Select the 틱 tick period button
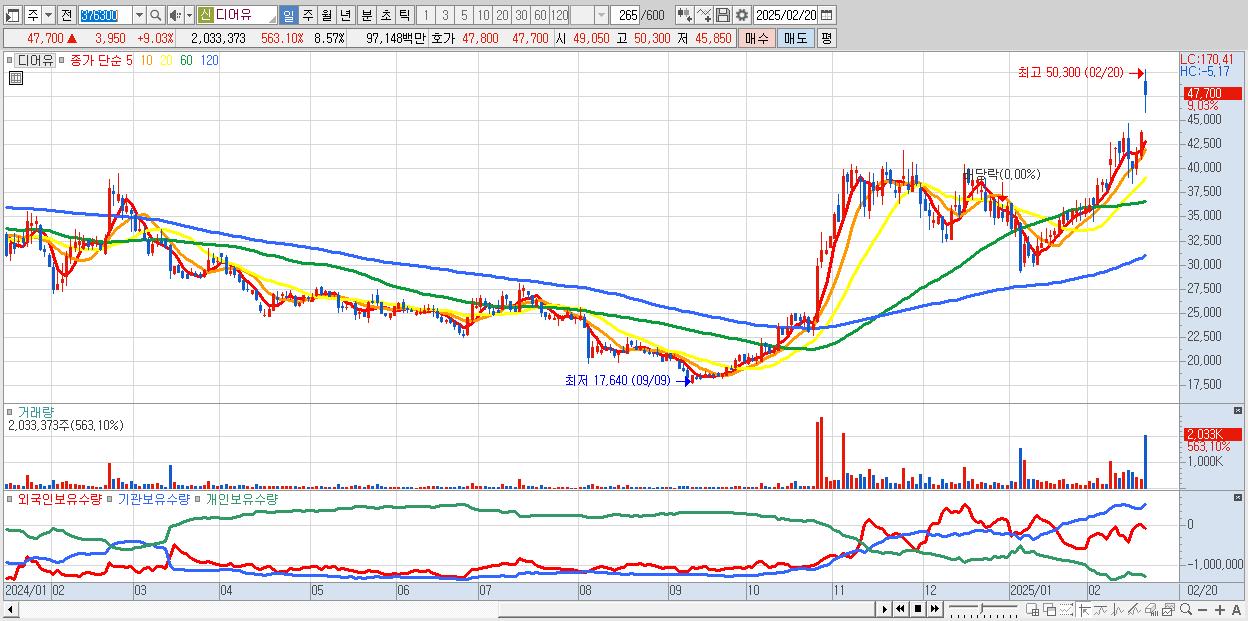This screenshot has height=621, width=1248. coord(404,15)
